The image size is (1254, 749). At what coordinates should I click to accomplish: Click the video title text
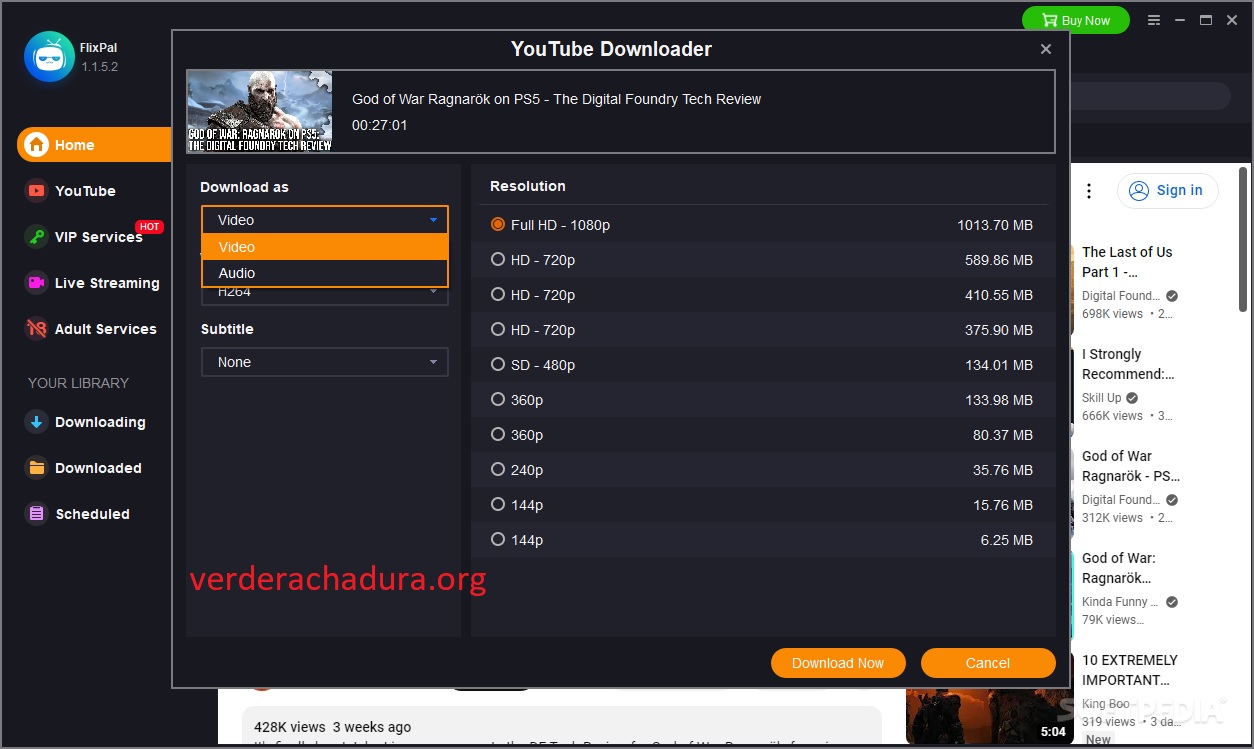(557, 99)
